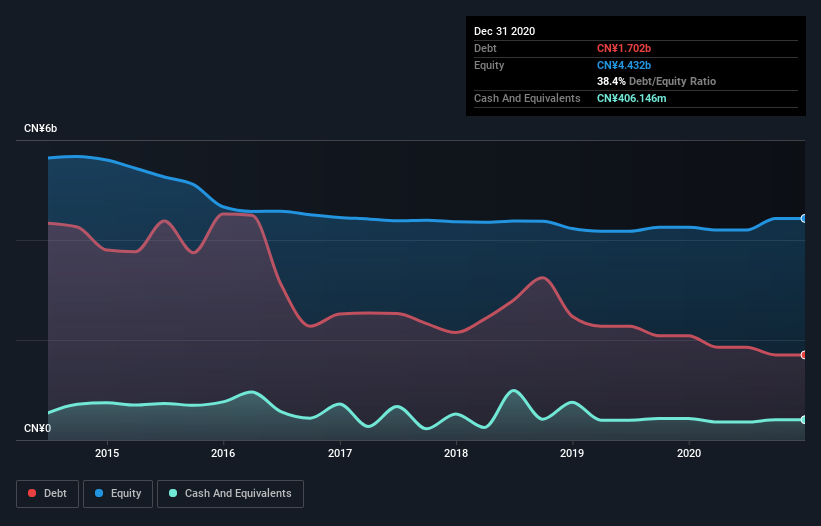Click the 2015 x-axis label
This screenshot has width=821, height=526.
tap(107, 453)
